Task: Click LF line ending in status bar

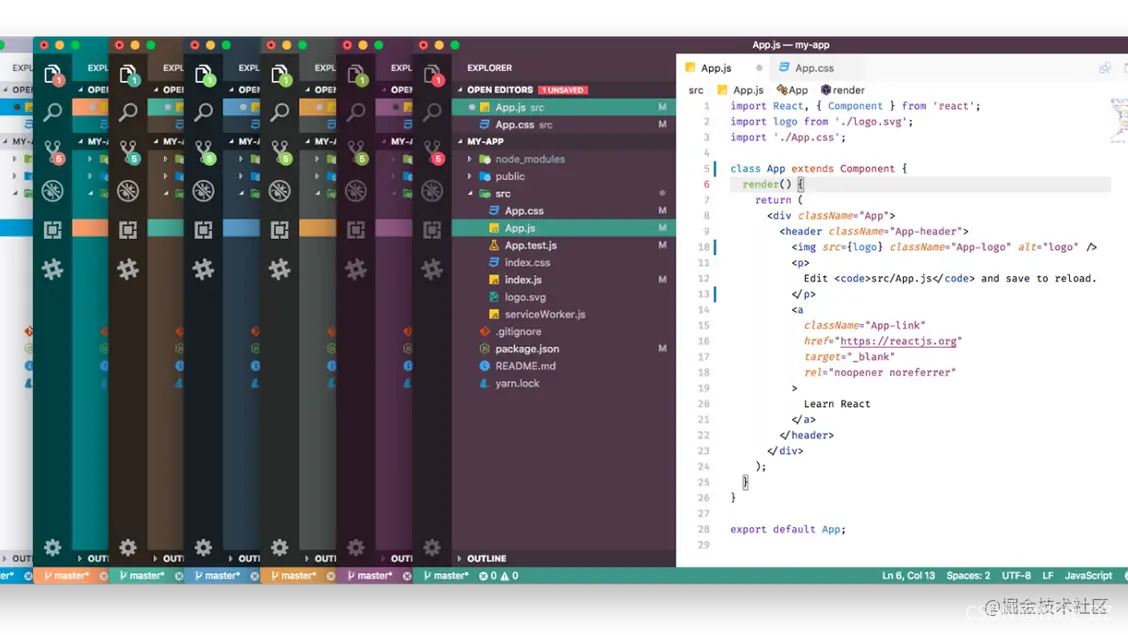Action: (x=1047, y=575)
